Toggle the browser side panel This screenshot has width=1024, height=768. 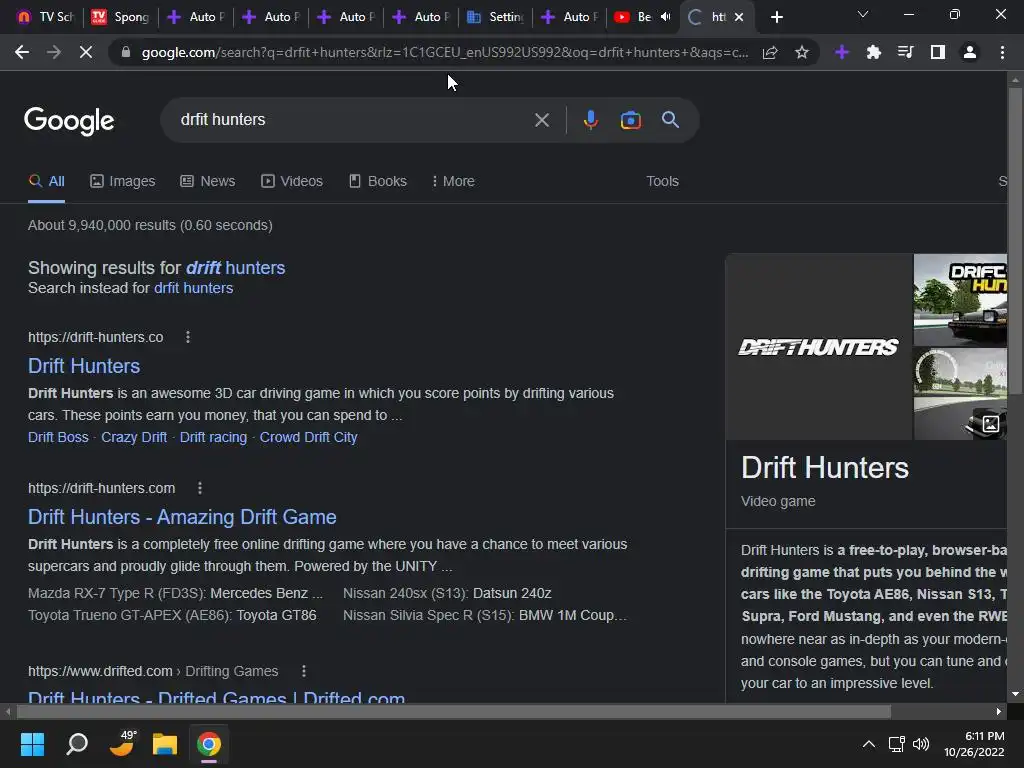938,52
